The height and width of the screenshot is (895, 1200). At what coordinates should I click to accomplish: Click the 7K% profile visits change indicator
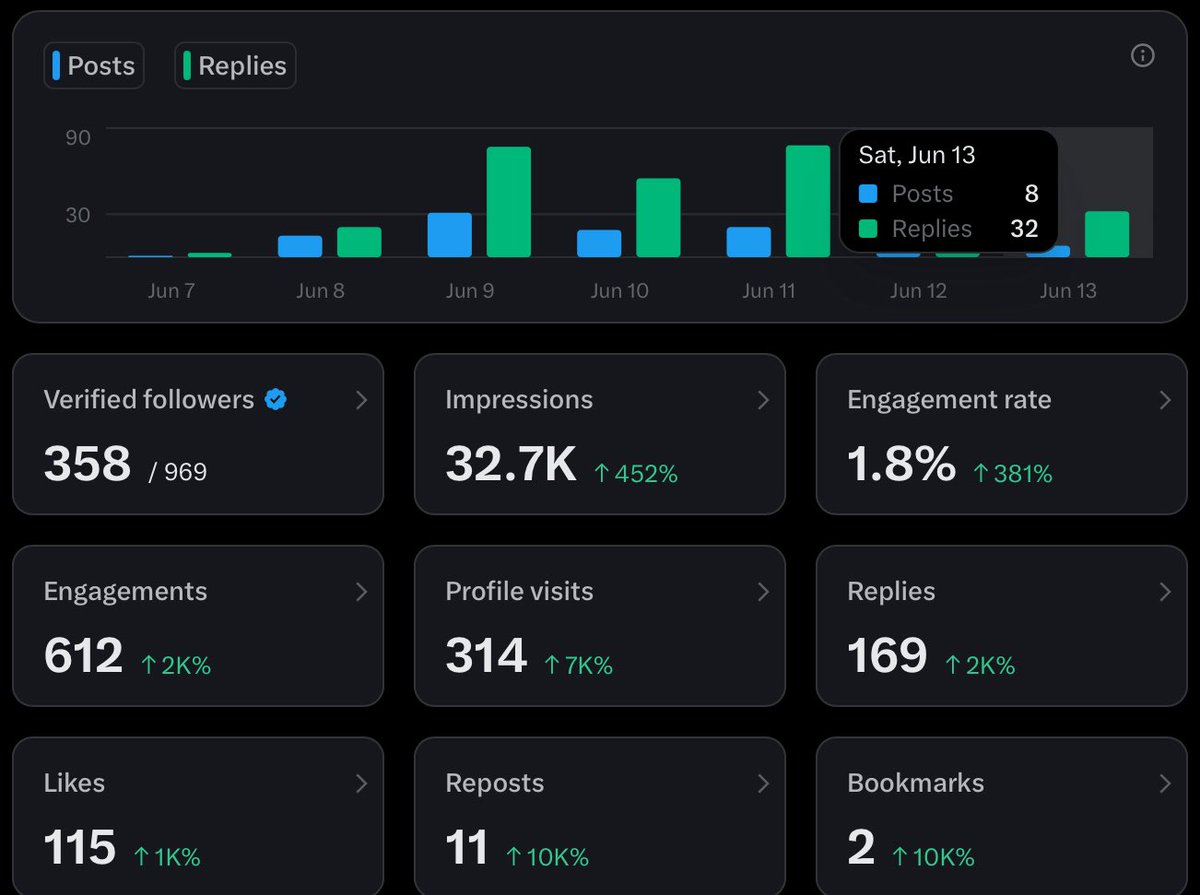click(x=578, y=666)
